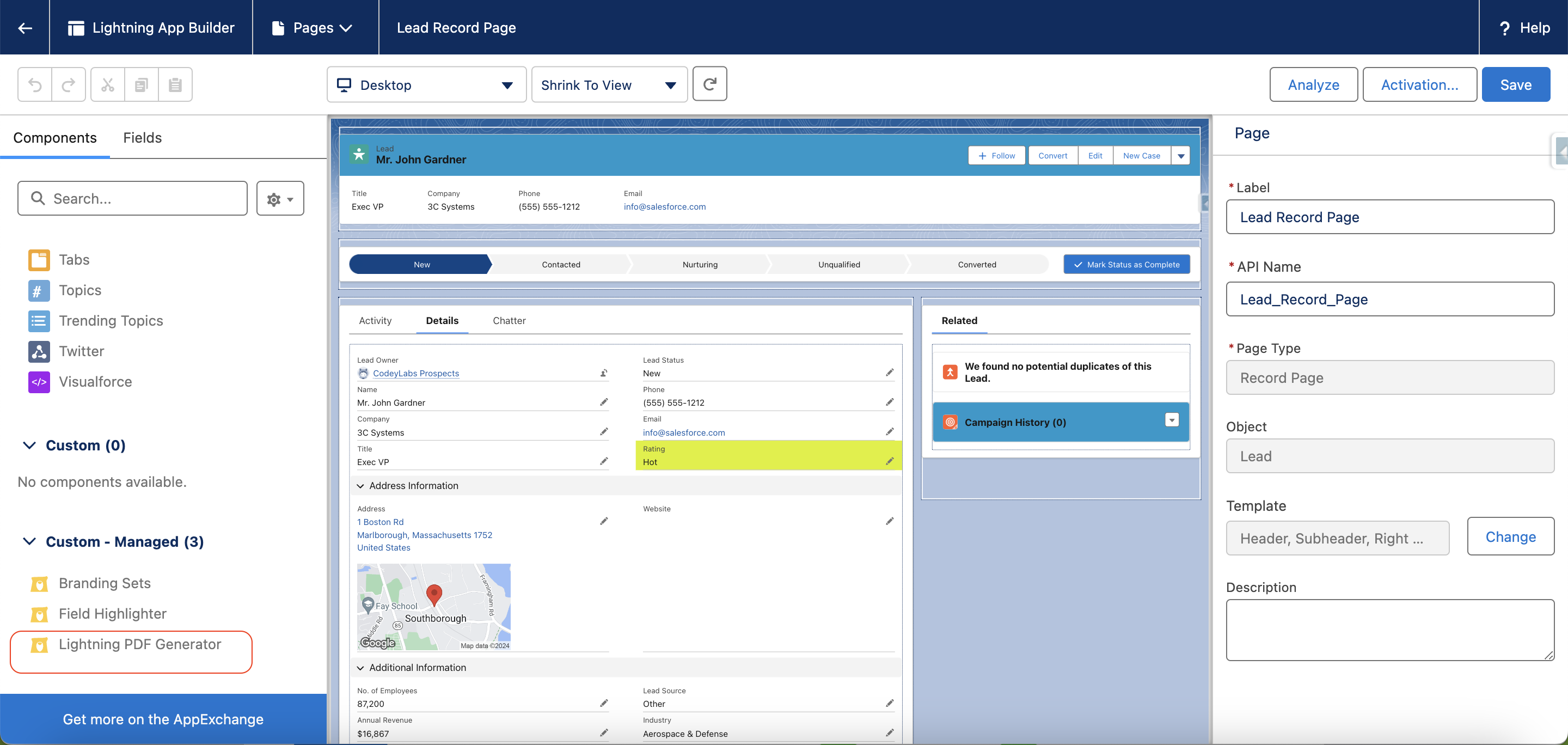
Task: Open the record actions overflow dropdown arrow
Action: point(1181,156)
